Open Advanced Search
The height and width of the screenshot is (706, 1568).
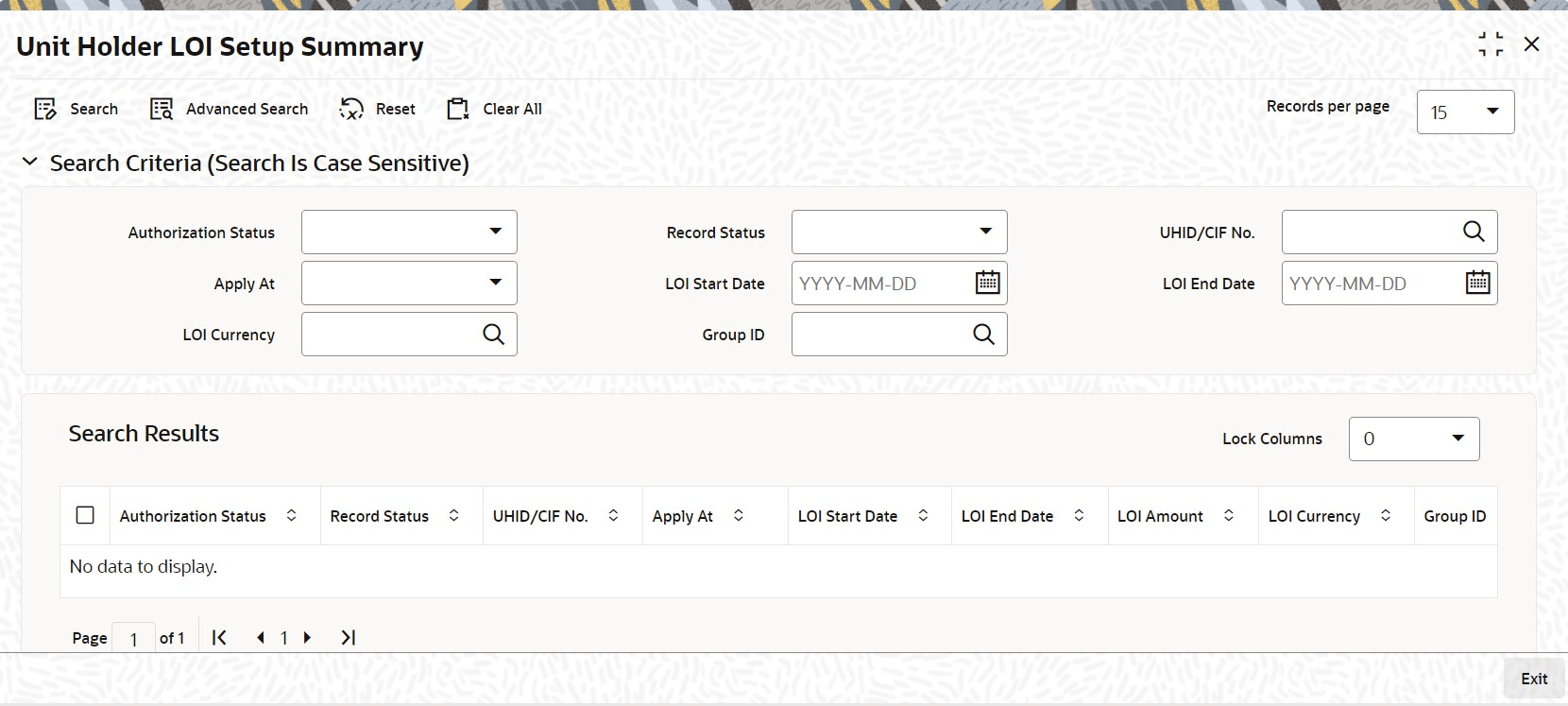point(230,109)
